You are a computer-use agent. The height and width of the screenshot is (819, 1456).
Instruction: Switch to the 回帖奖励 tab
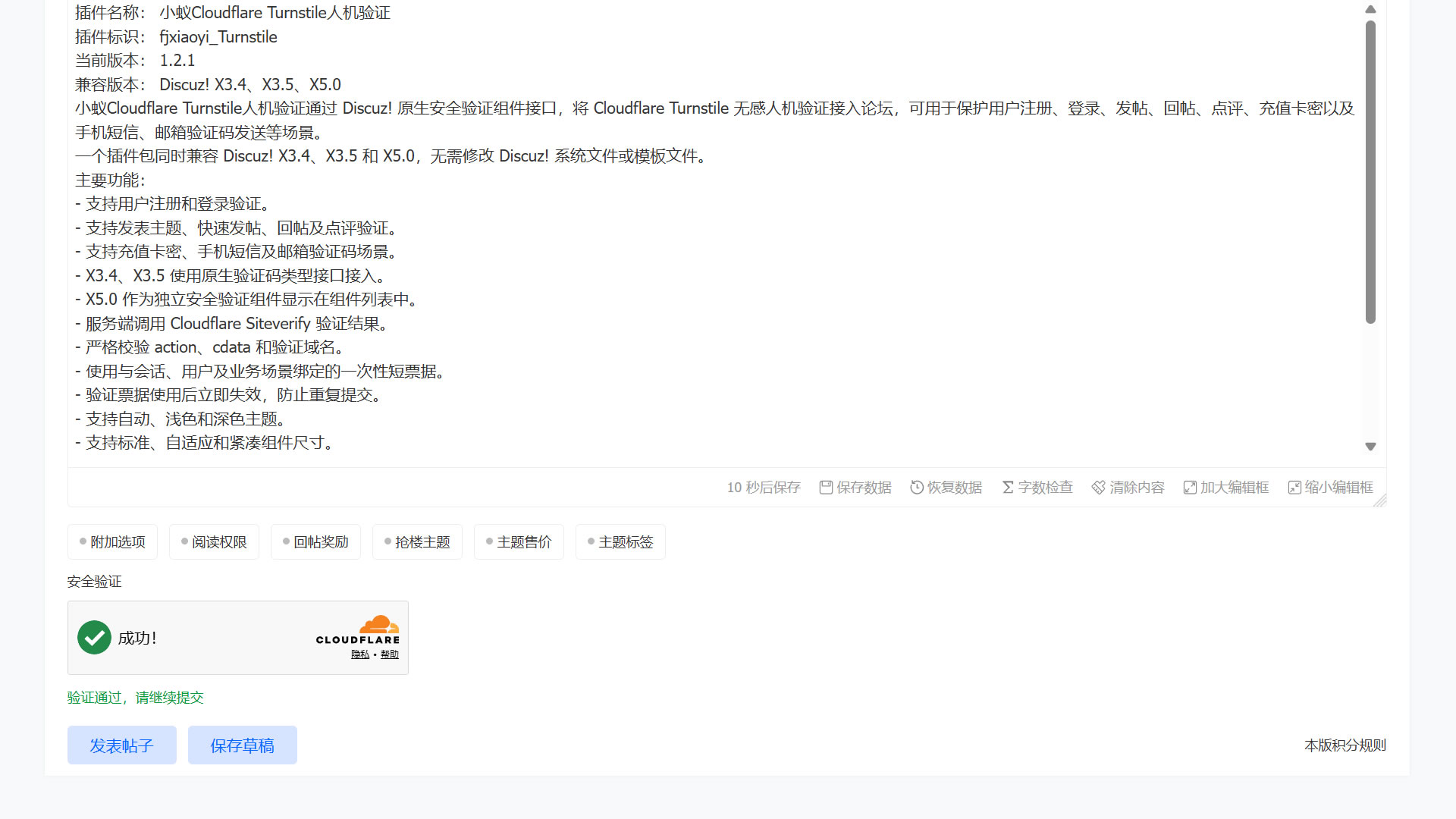(x=315, y=542)
